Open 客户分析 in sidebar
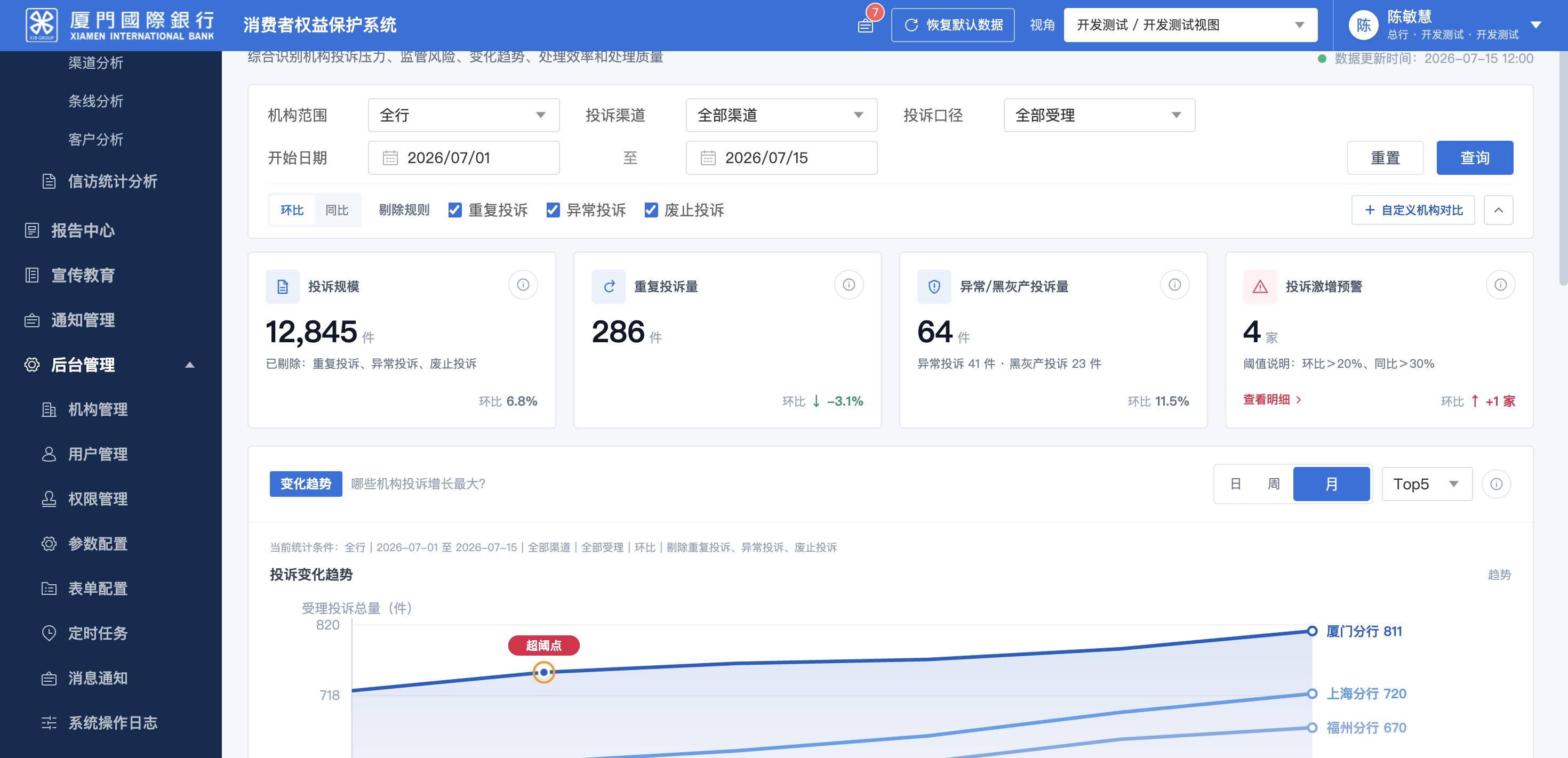Viewport: 1568px width, 758px height. coord(95,139)
